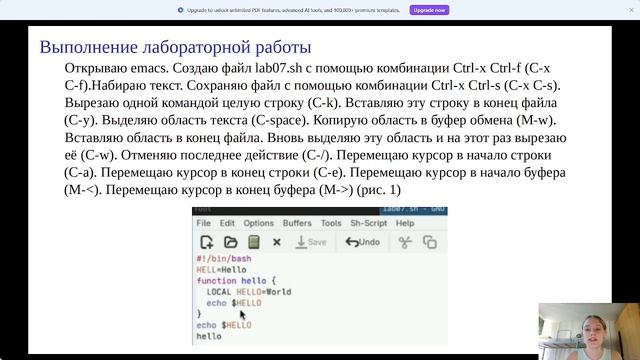
Task: Click the slide title Выполнение лабораторной работы
Action: (x=176, y=47)
